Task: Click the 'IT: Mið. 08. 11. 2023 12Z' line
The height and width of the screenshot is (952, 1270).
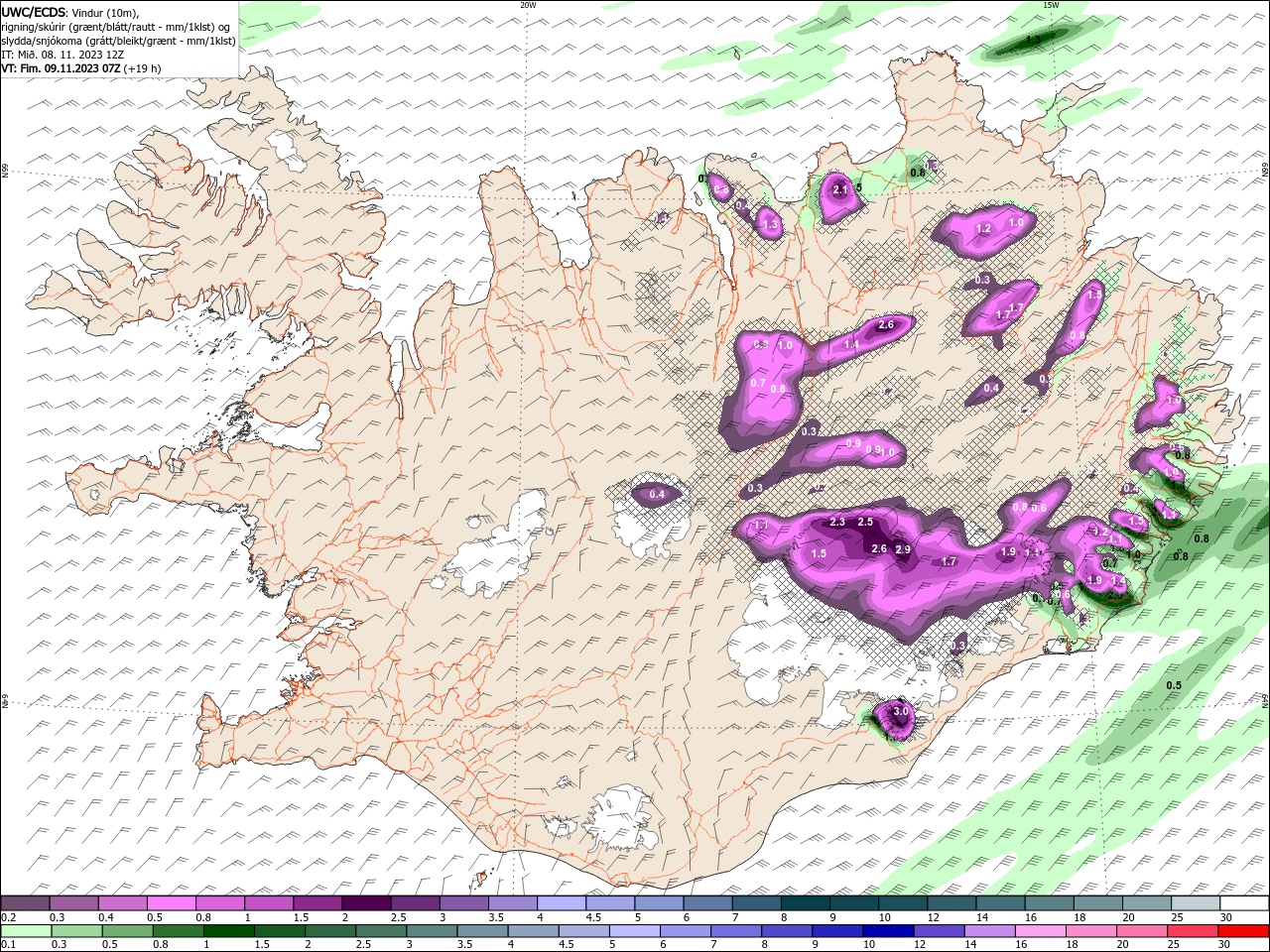Action: tap(63, 55)
